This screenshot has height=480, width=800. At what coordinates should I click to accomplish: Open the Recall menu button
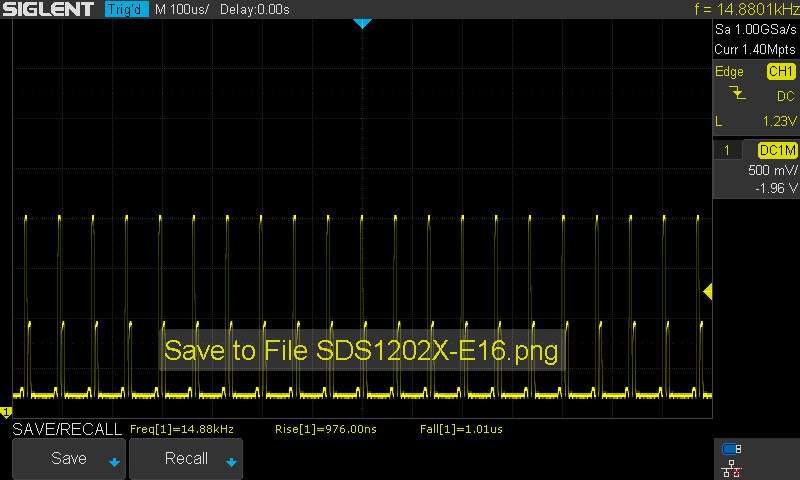click(x=186, y=459)
